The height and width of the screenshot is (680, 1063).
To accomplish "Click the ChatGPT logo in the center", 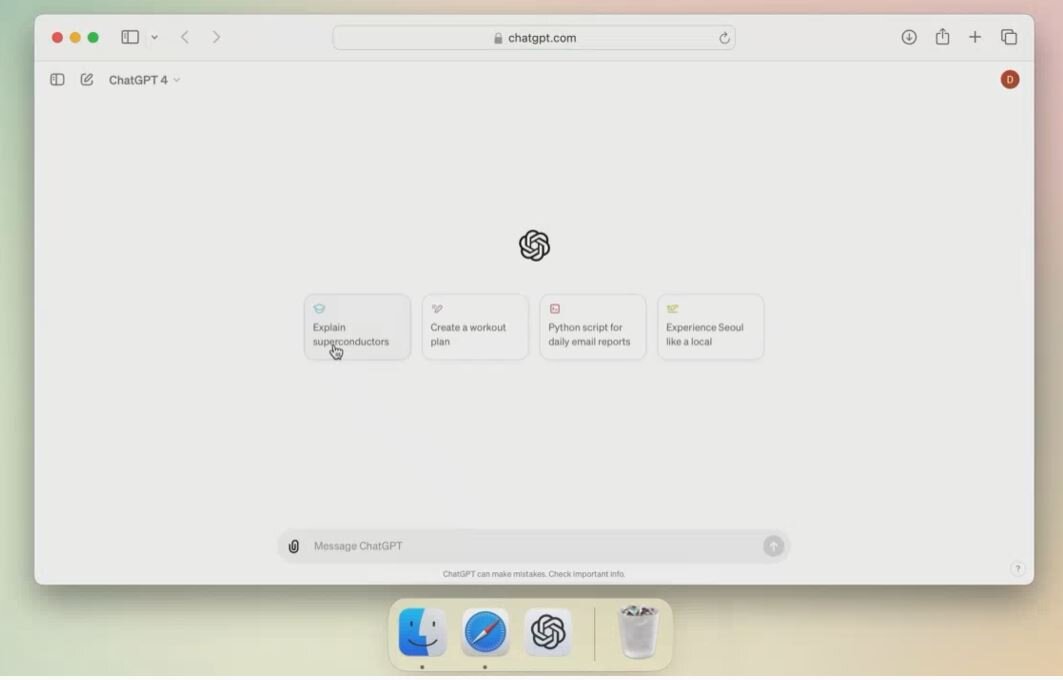I will click(534, 245).
